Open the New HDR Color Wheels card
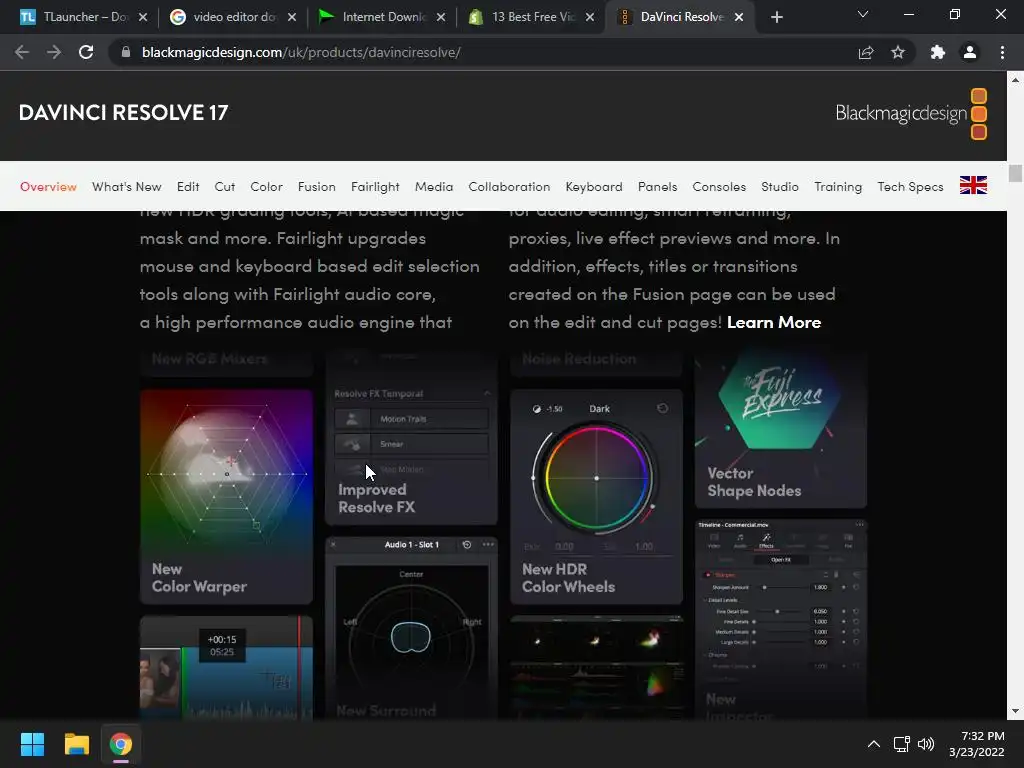This screenshot has height=768, width=1024. (596, 496)
